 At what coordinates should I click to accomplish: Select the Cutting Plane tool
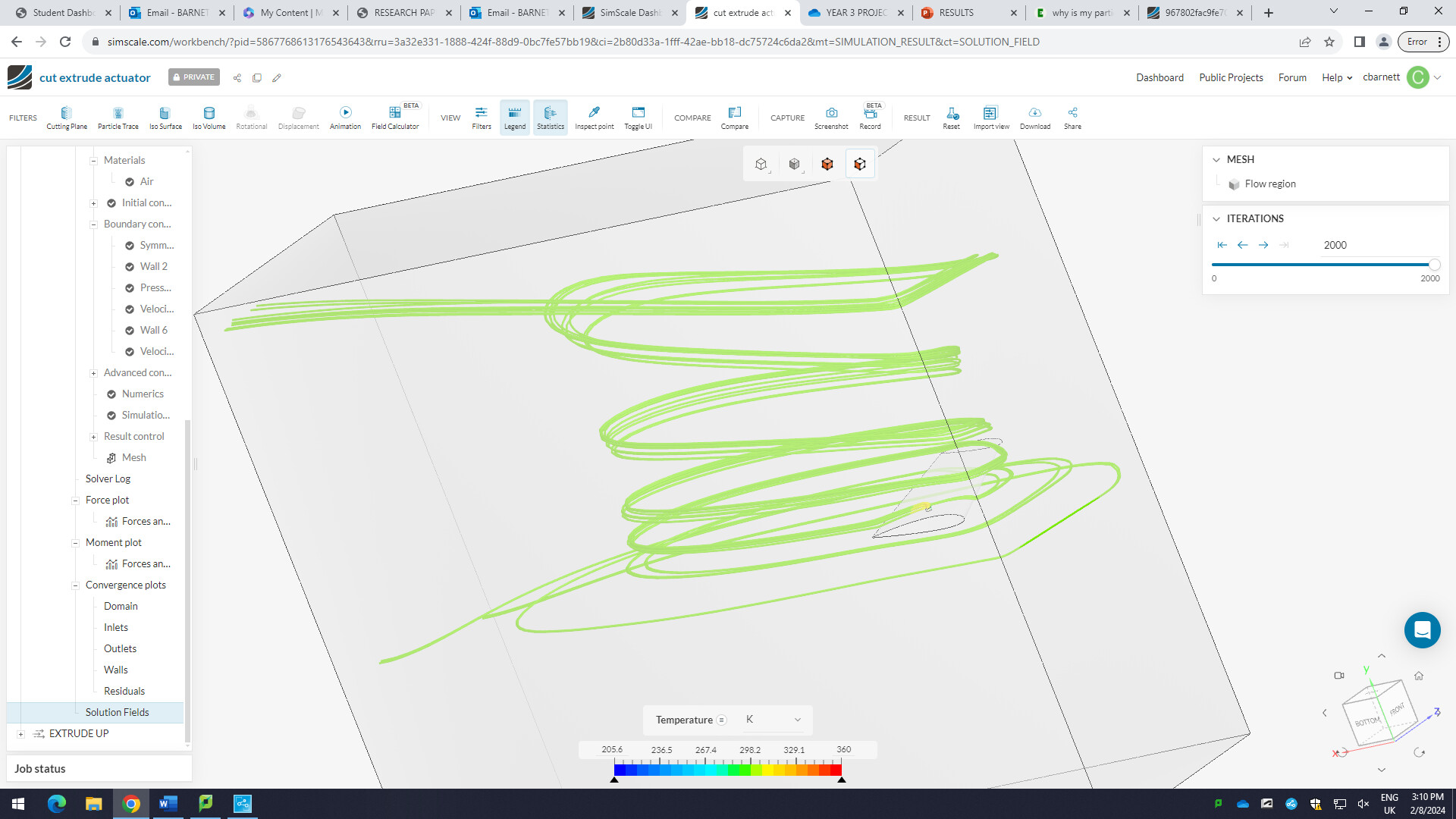click(x=65, y=116)
